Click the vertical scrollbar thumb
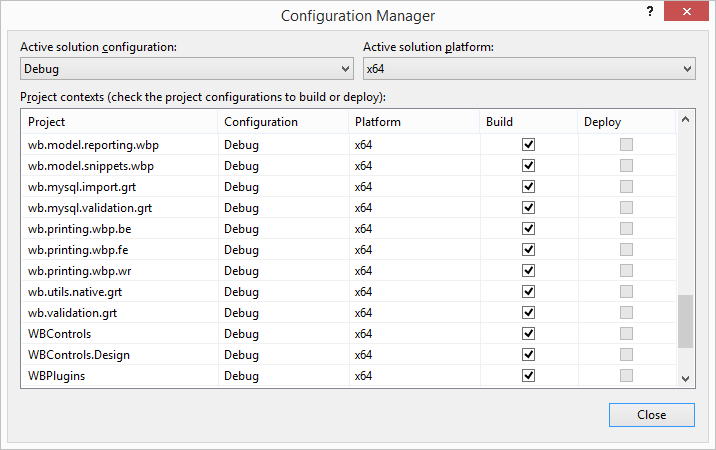The height and width of the screenshot is (450, 716). pos(685,321)
